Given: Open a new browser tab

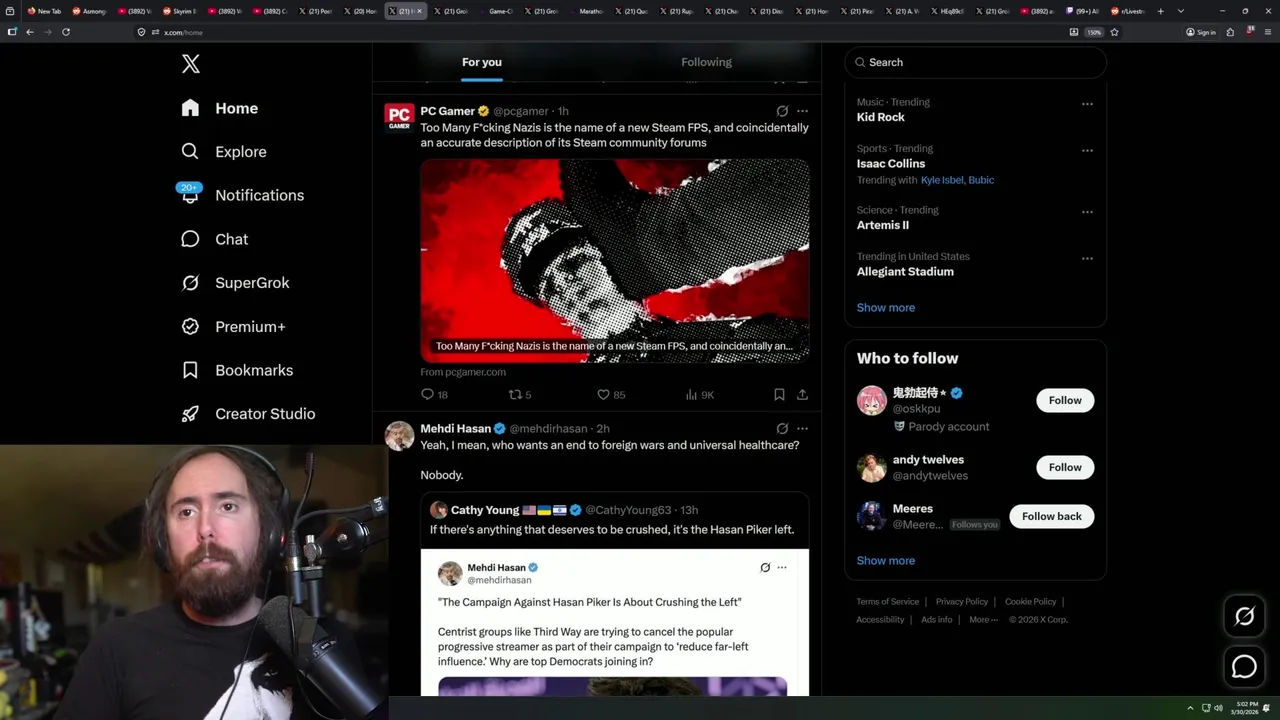Looking at the screenshot, I should point(1160,11).
